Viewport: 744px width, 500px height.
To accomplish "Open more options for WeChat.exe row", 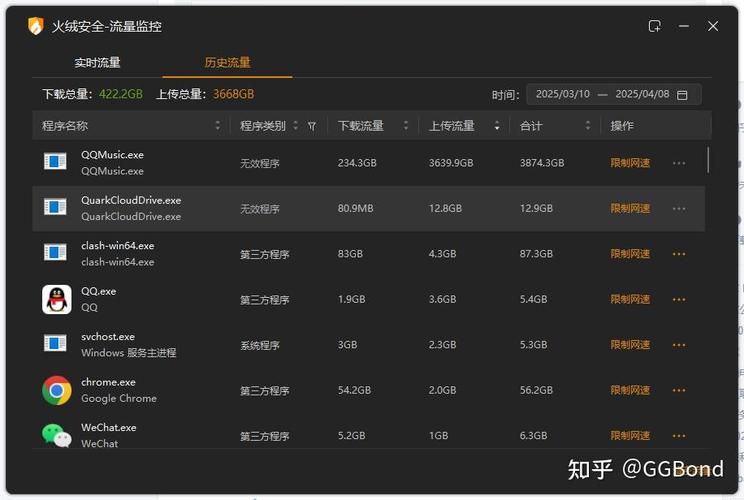I will coord(679,435).
